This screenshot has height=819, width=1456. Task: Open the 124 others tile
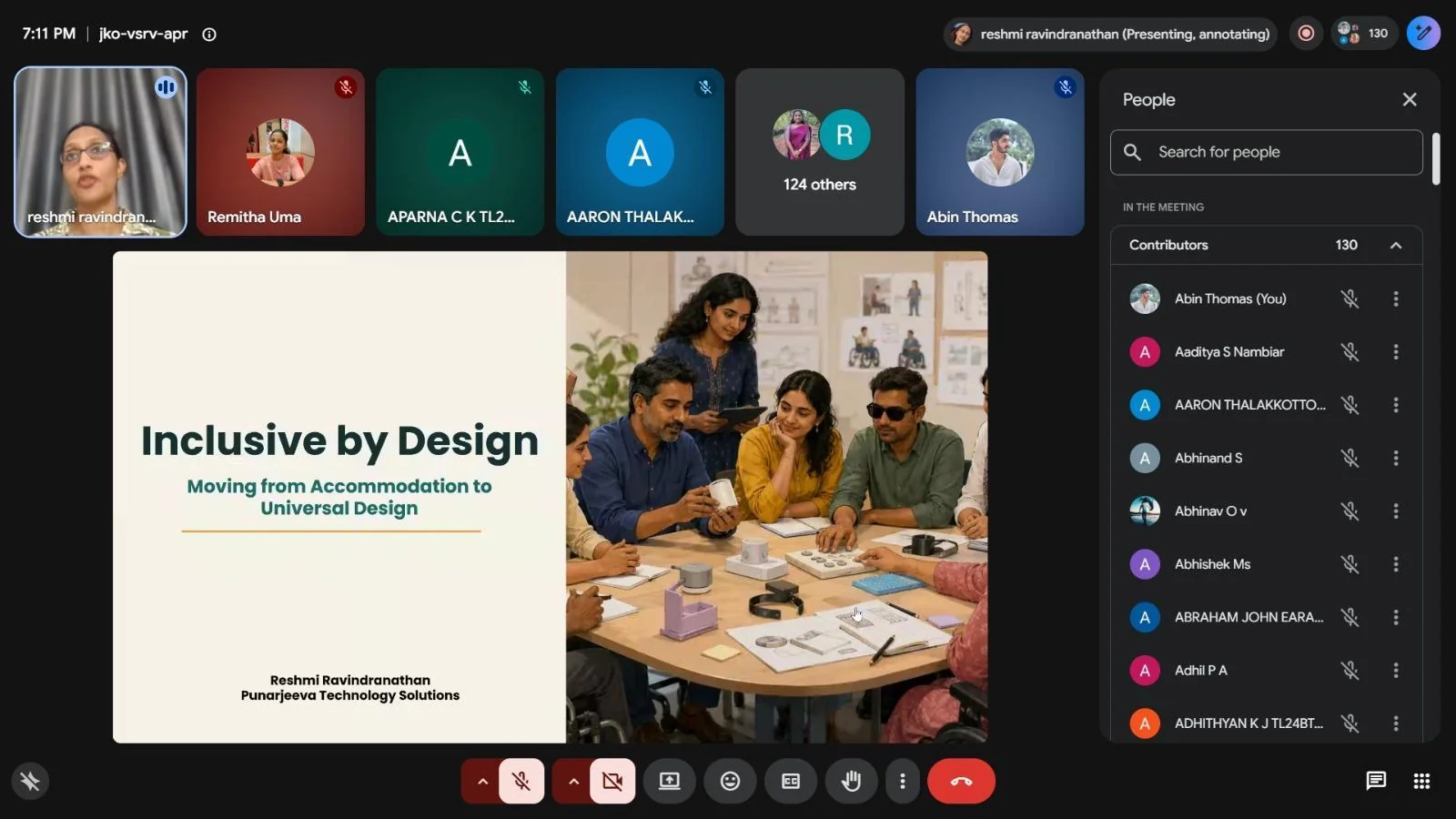coord(820,152)
